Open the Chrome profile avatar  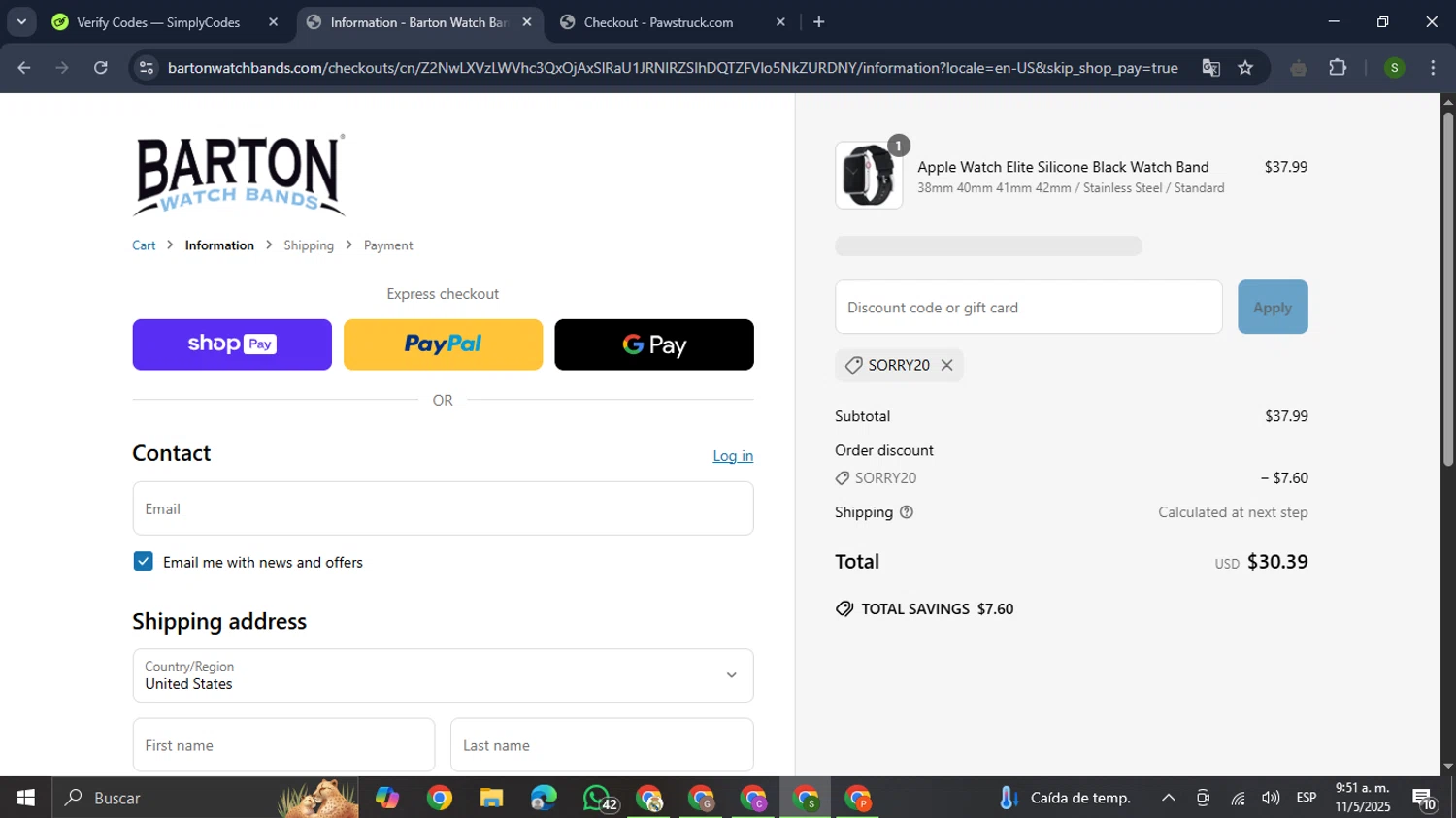[x=1394, y=68]
